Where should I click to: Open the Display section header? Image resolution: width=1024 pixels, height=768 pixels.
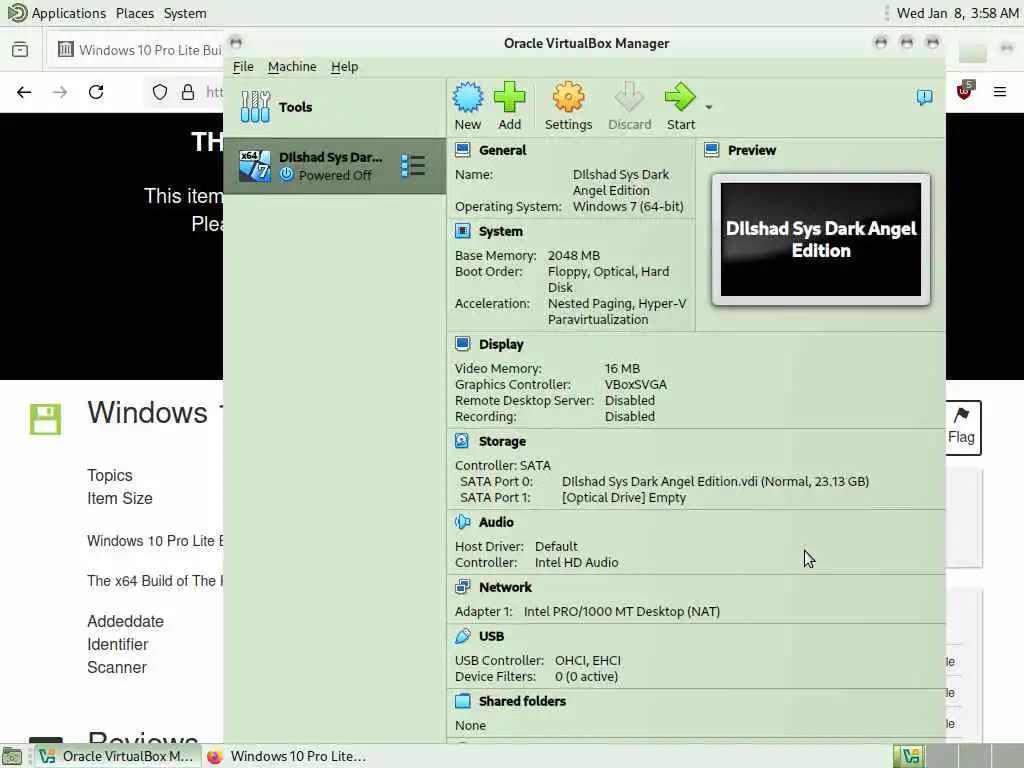(501, 344)
